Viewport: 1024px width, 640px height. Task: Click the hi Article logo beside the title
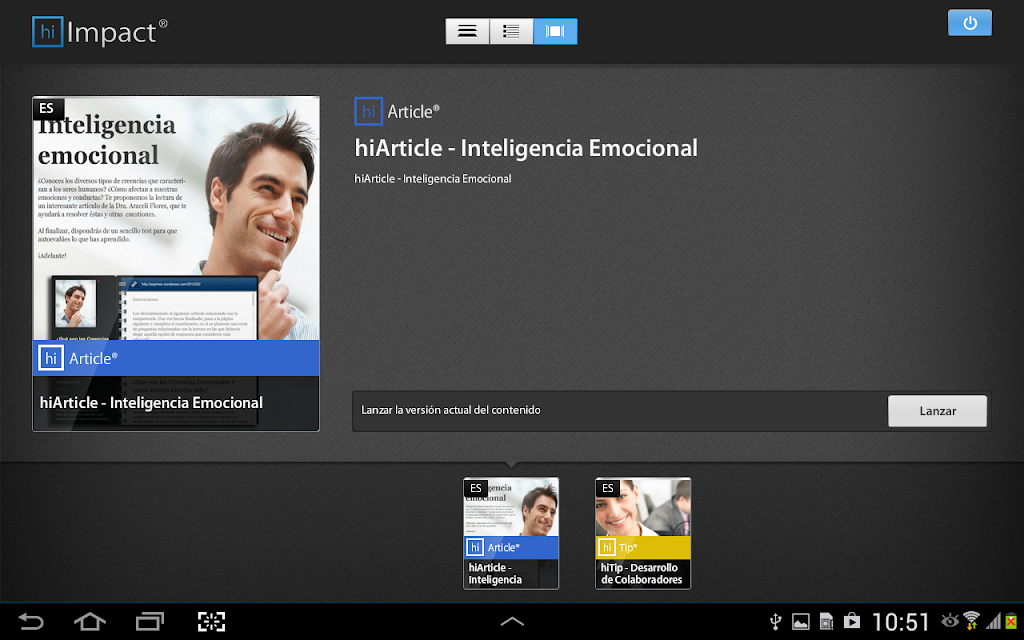pos(397,112)
